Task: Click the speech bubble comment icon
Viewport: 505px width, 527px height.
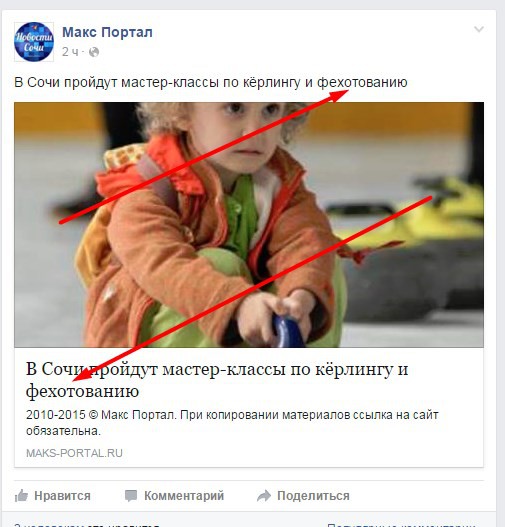Action: click(x=131, y=496)
